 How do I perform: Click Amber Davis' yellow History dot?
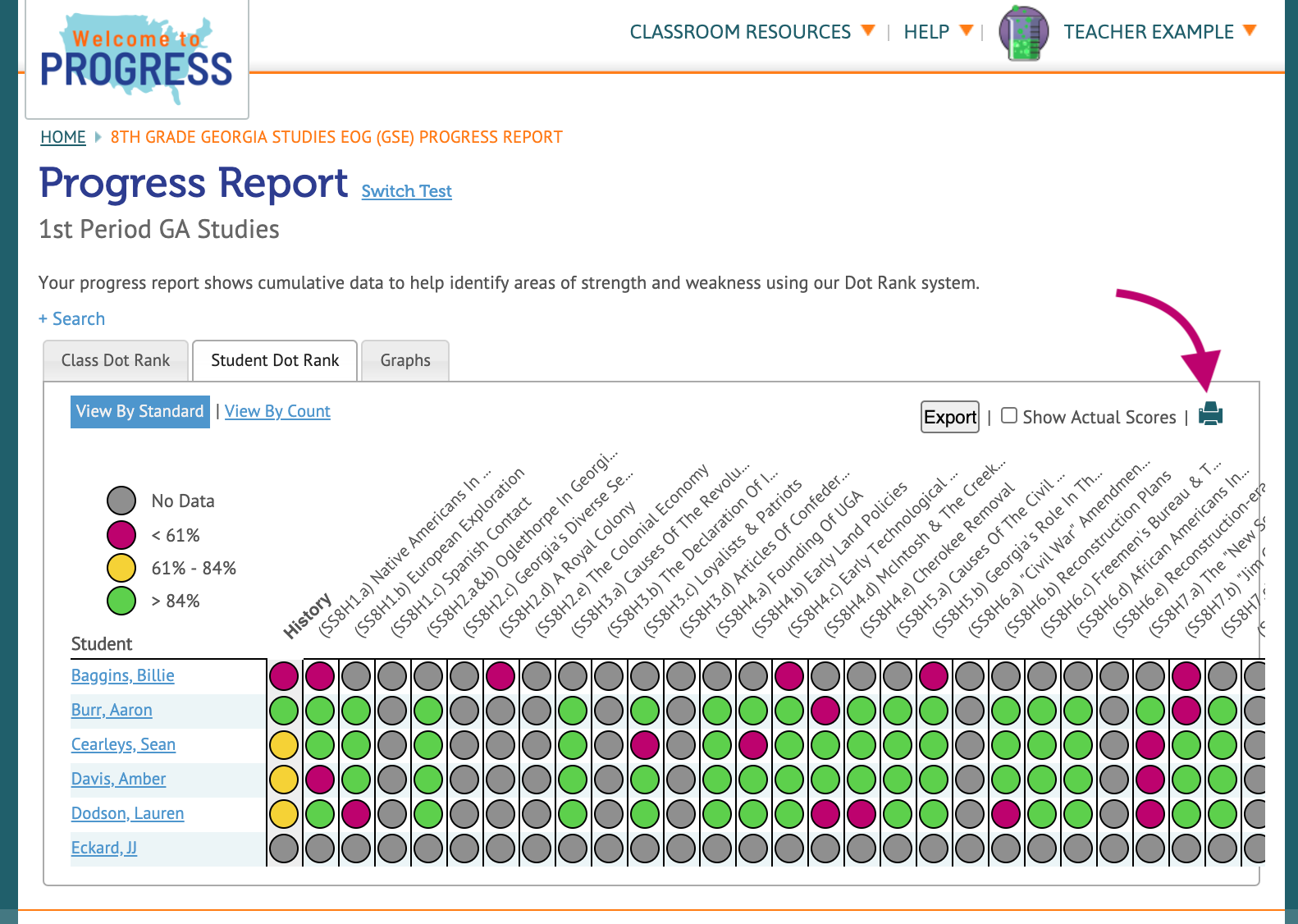(284, 780)
